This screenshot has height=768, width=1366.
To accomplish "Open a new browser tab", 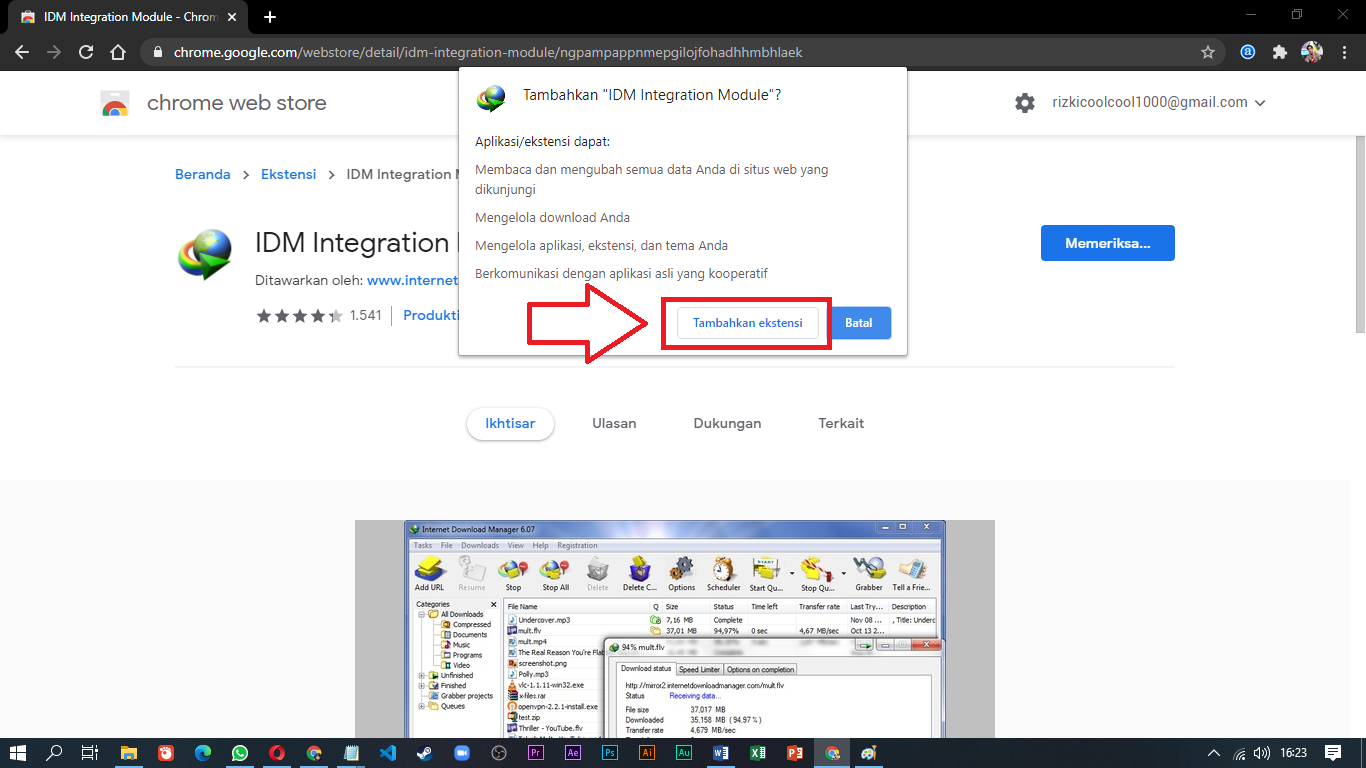I will point(269,17).
